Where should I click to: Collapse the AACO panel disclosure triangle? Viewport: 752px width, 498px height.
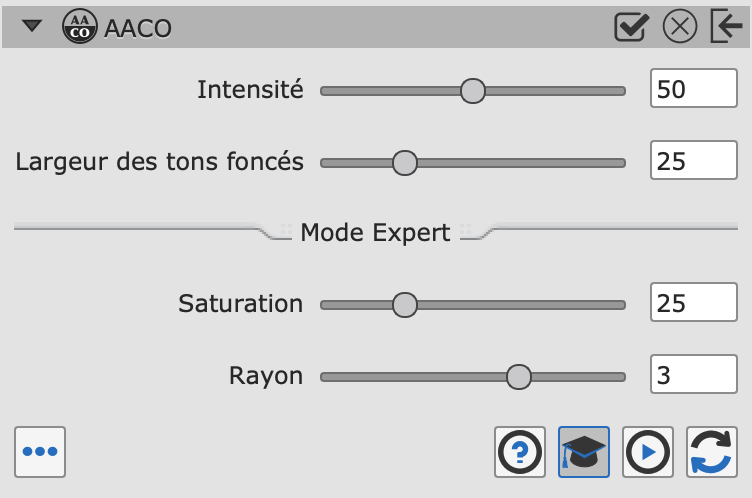(x=32, y=26)
